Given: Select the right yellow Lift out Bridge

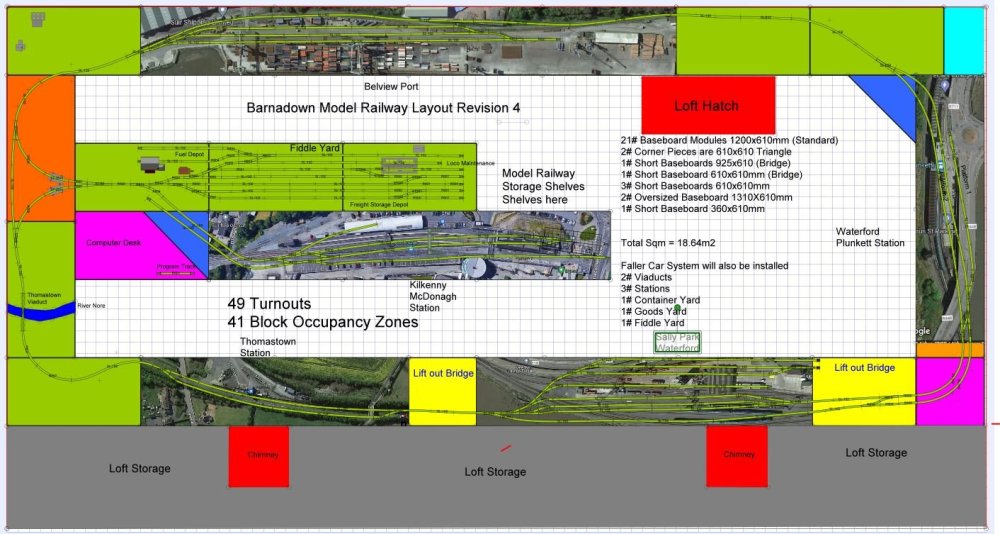Looking at the screenshot, I should (864, 391).
